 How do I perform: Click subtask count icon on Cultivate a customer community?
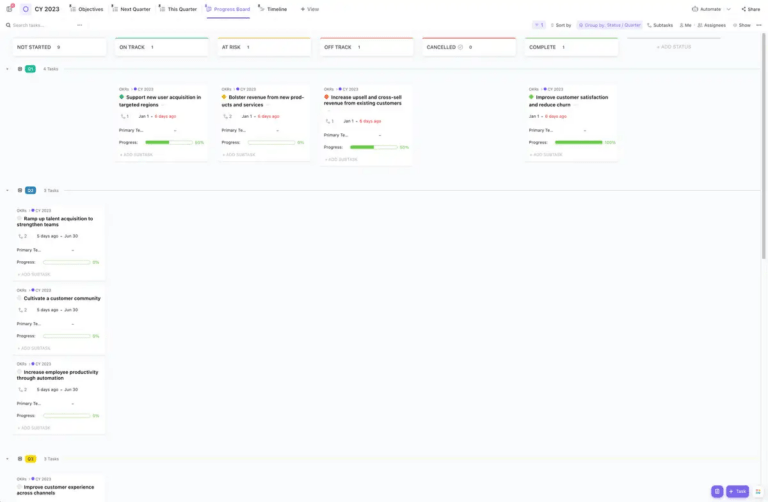[23, 310]
